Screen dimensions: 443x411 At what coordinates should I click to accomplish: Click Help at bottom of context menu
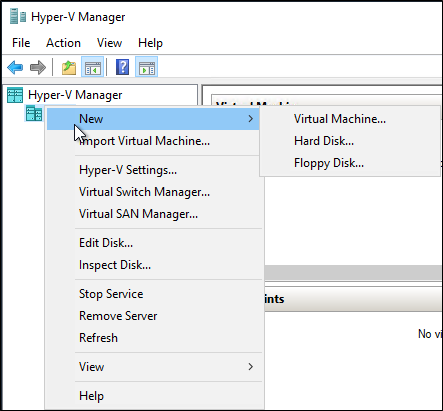(x=91, y=396)
